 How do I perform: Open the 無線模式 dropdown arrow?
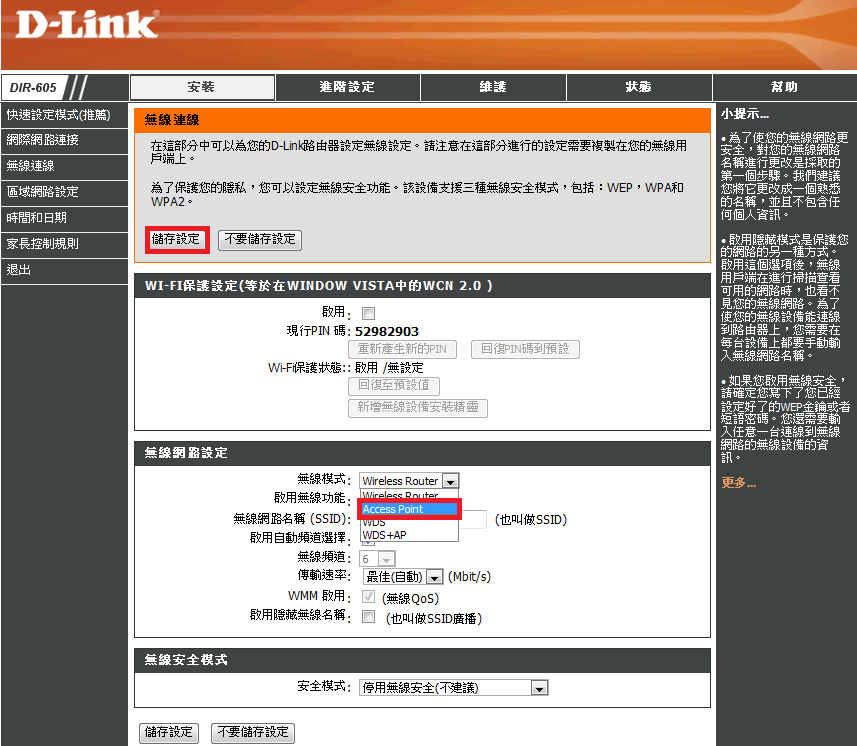coord(450,481)
